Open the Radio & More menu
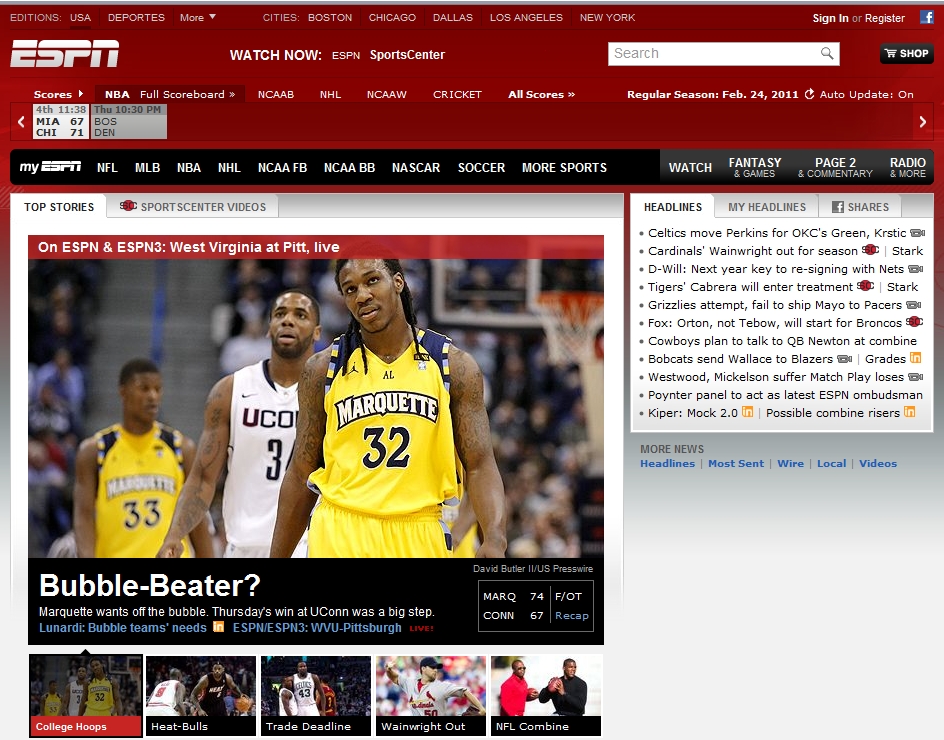 [x=908, y=167]
